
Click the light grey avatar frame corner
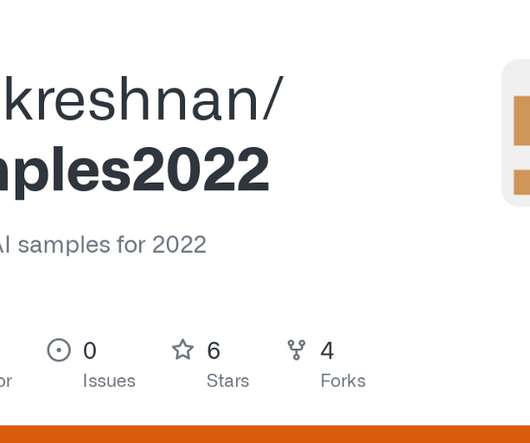pos(508,69)
